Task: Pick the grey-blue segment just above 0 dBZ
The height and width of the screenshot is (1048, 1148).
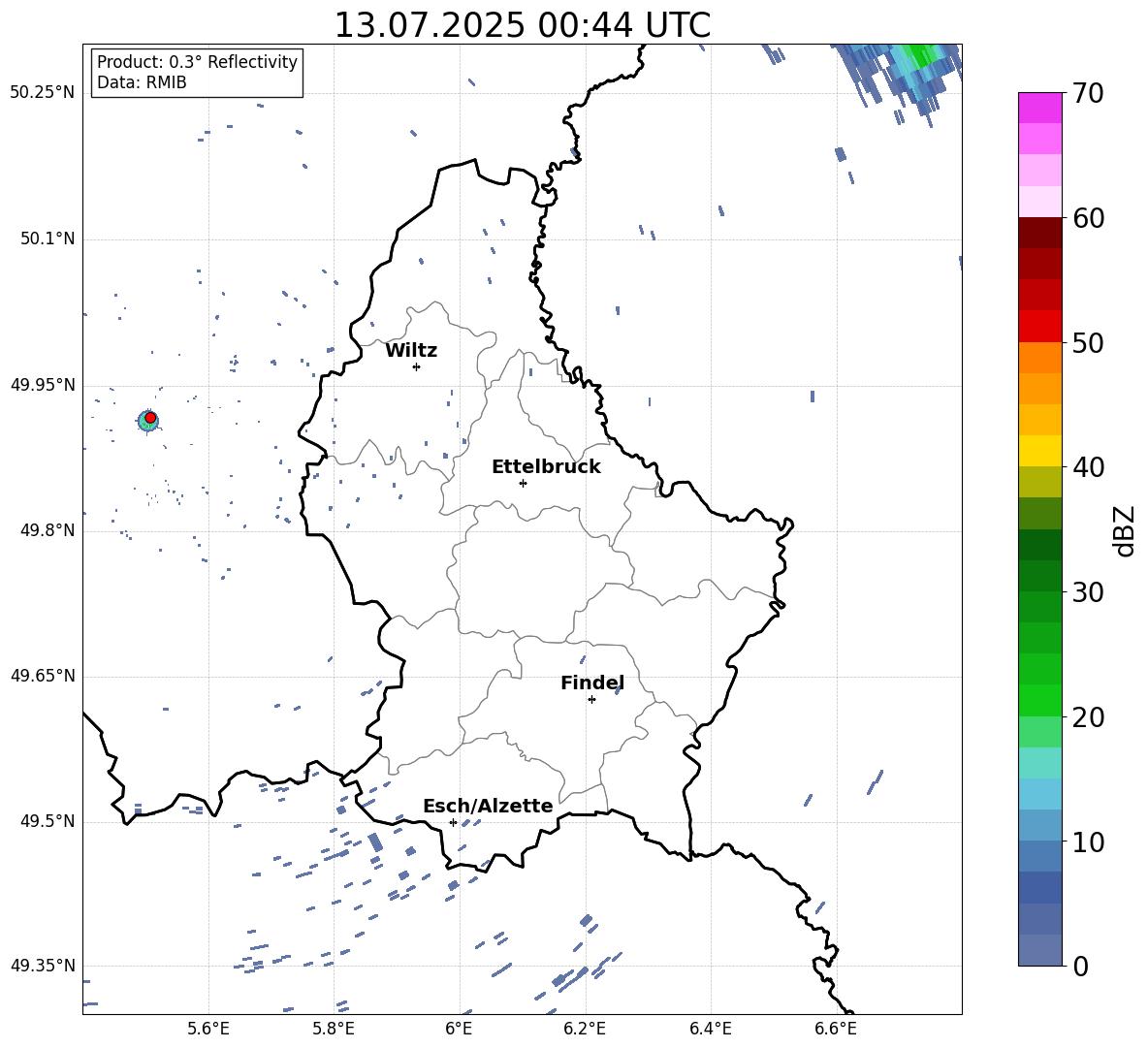Action: pyautogui.click(x=1039, y=950)
